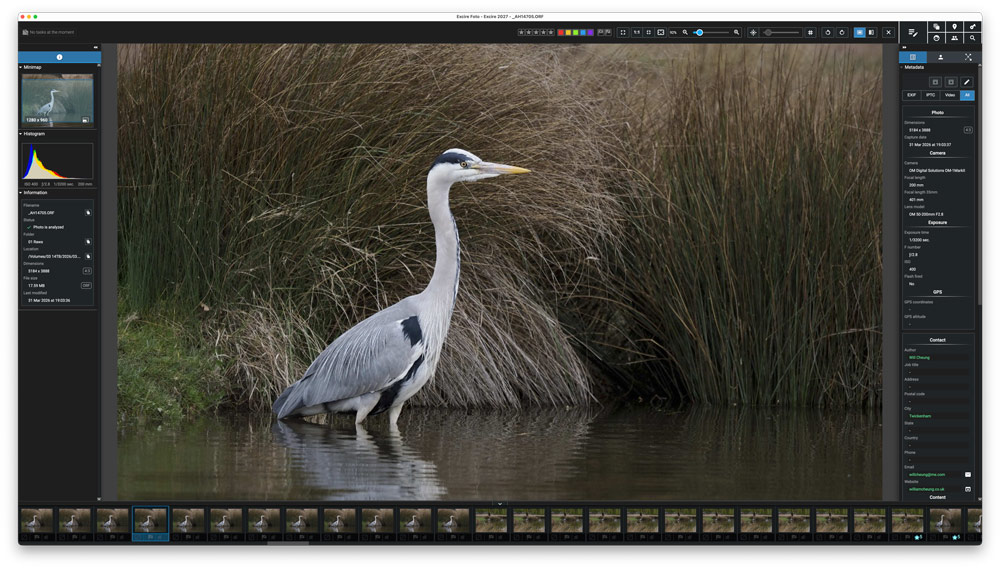
Task: Apply the purple color label
Action: [591, 33]
